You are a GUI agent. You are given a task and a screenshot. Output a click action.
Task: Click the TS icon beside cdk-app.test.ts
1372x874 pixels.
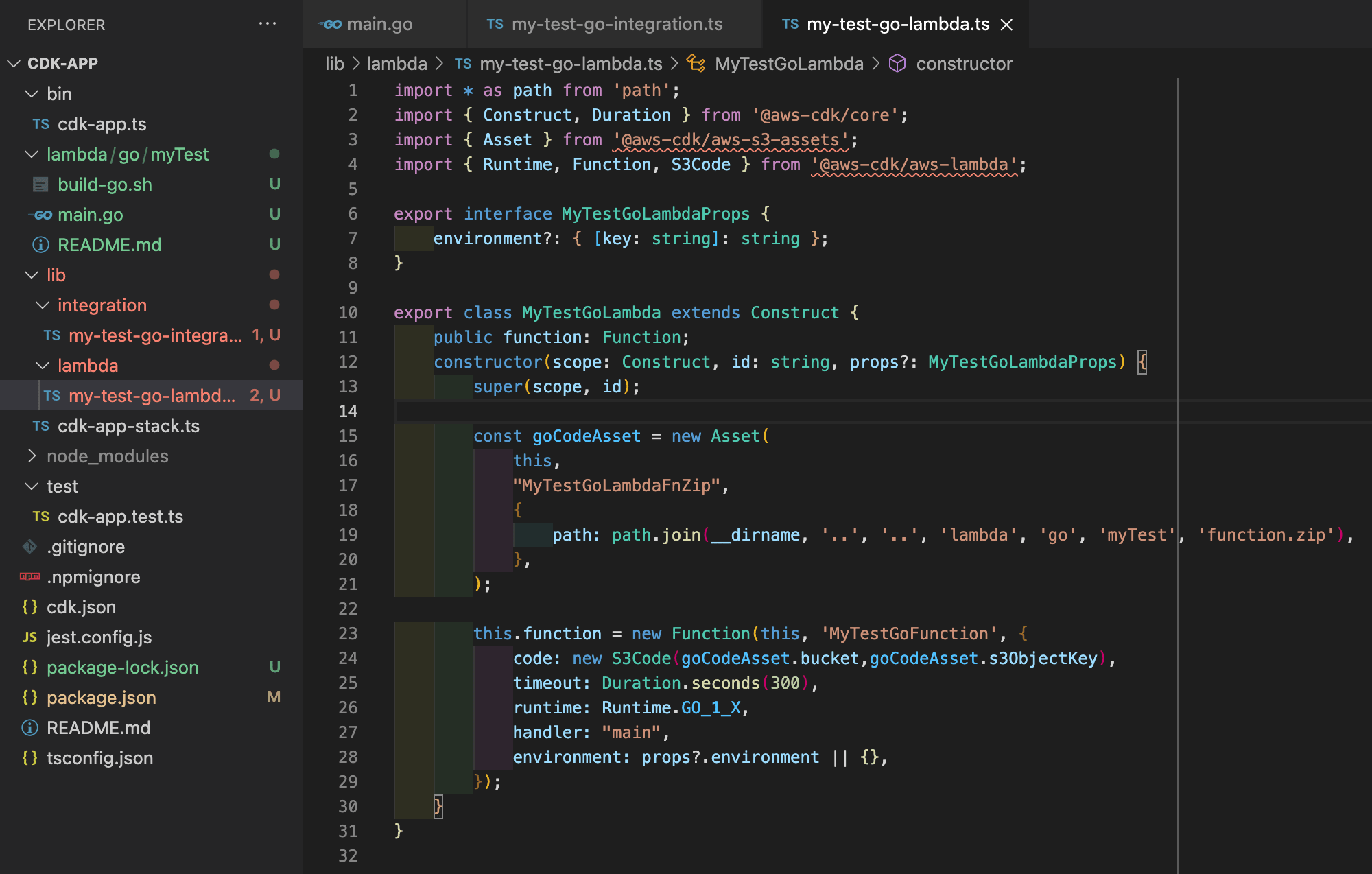click(40, 517)
